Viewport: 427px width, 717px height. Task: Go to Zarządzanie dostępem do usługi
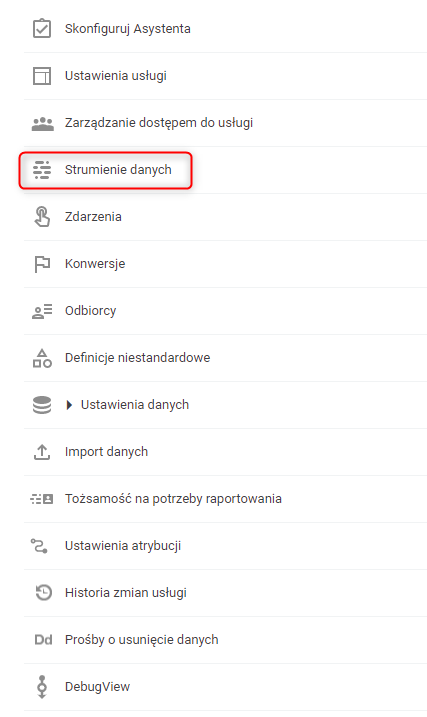click(159, 123)
